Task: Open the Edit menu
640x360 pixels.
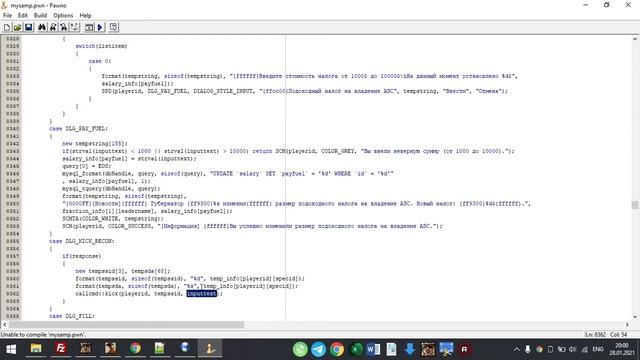Action: 23,16
